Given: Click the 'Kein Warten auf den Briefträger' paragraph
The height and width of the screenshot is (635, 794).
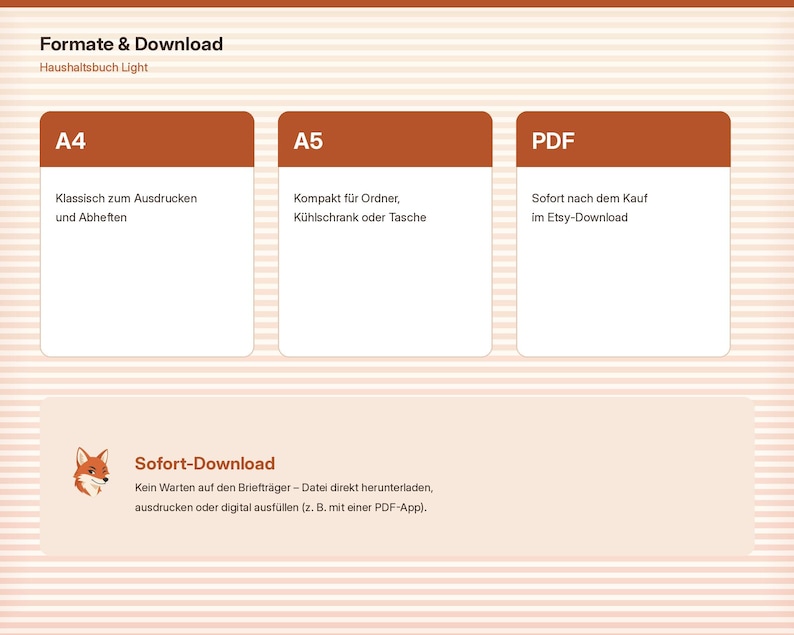Looking at the screenshot, I should tap(284, 497).
